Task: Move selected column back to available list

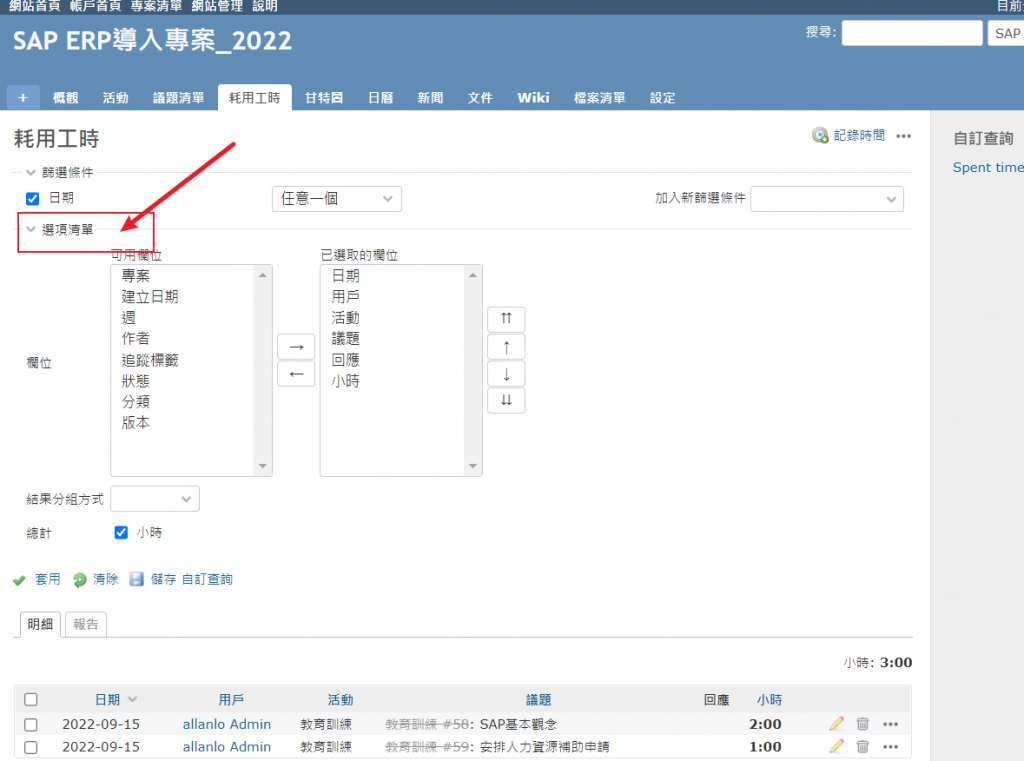Action: point(296,374)
